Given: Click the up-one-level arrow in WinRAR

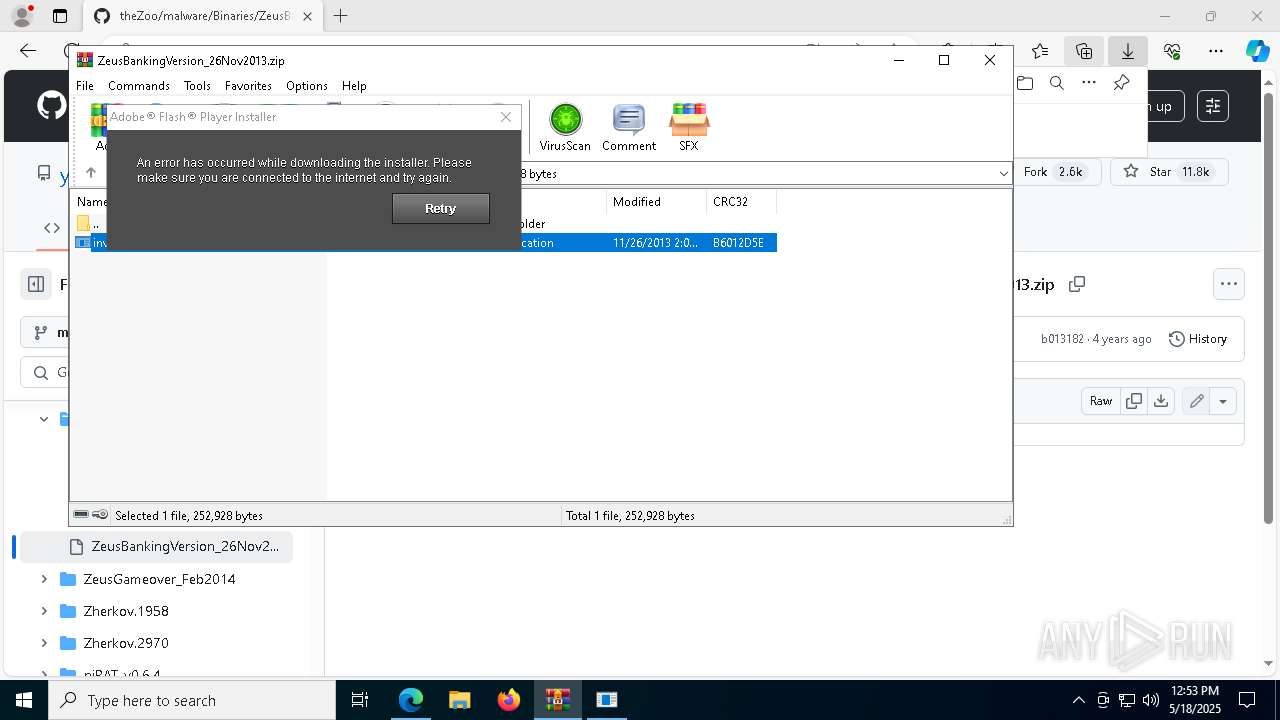Looking at the screenshot, I should tap(90, 173).
